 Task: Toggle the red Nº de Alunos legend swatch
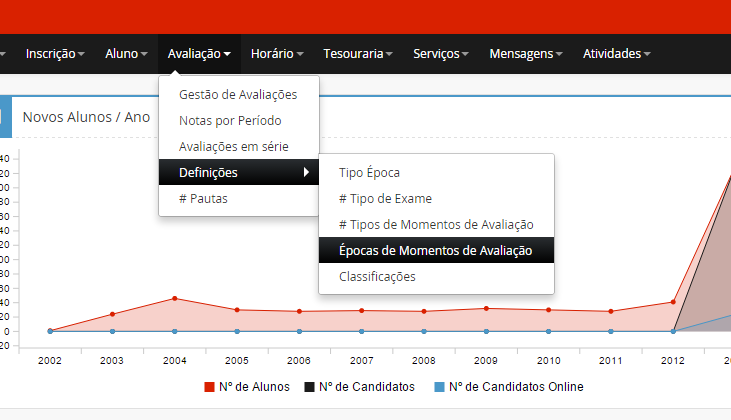pos(210,387)
